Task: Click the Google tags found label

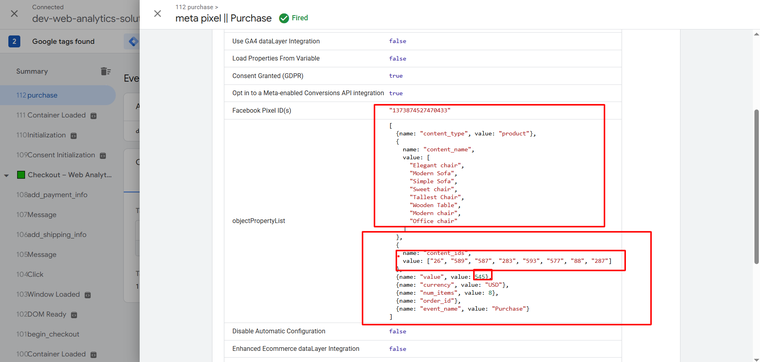Action: pos(63,42)
